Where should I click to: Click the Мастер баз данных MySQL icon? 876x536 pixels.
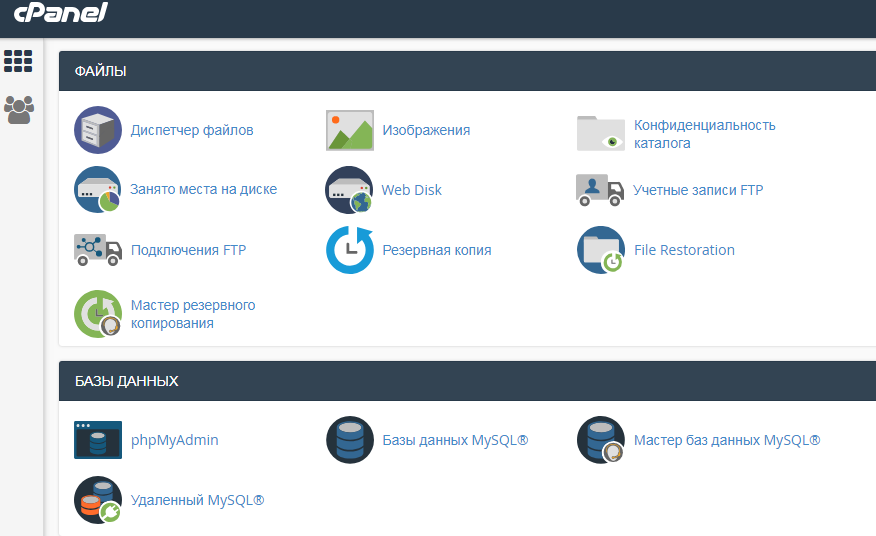click(601, 440)
